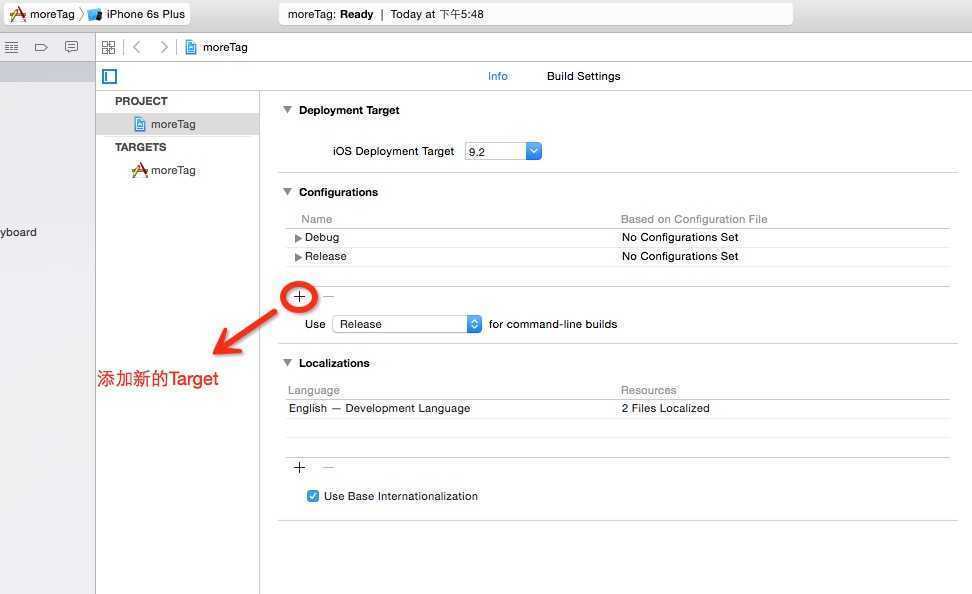Click the Name column header in Configurations

(x=317, y=219)
